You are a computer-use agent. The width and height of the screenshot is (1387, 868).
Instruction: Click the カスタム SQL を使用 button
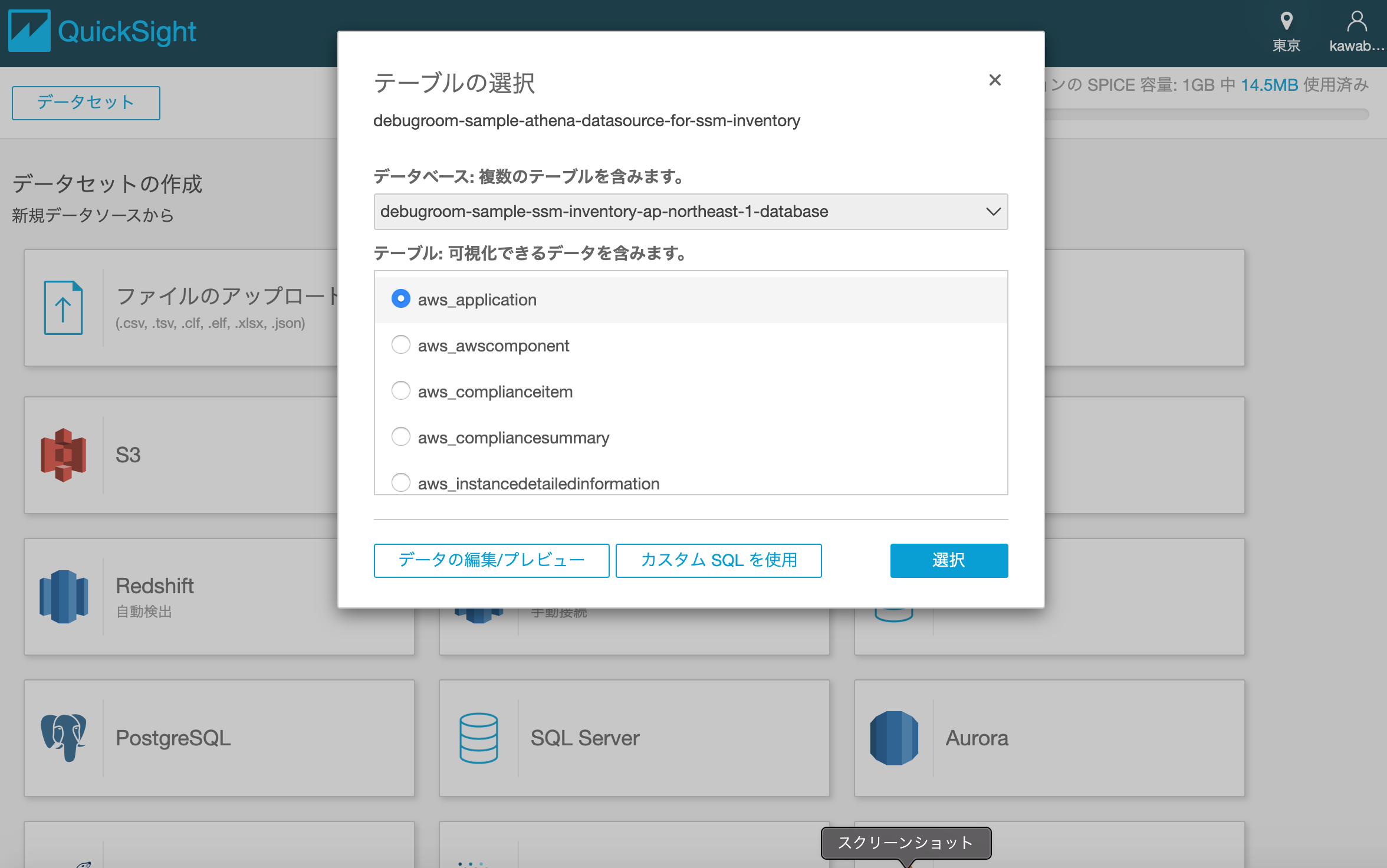coord(718,560)
